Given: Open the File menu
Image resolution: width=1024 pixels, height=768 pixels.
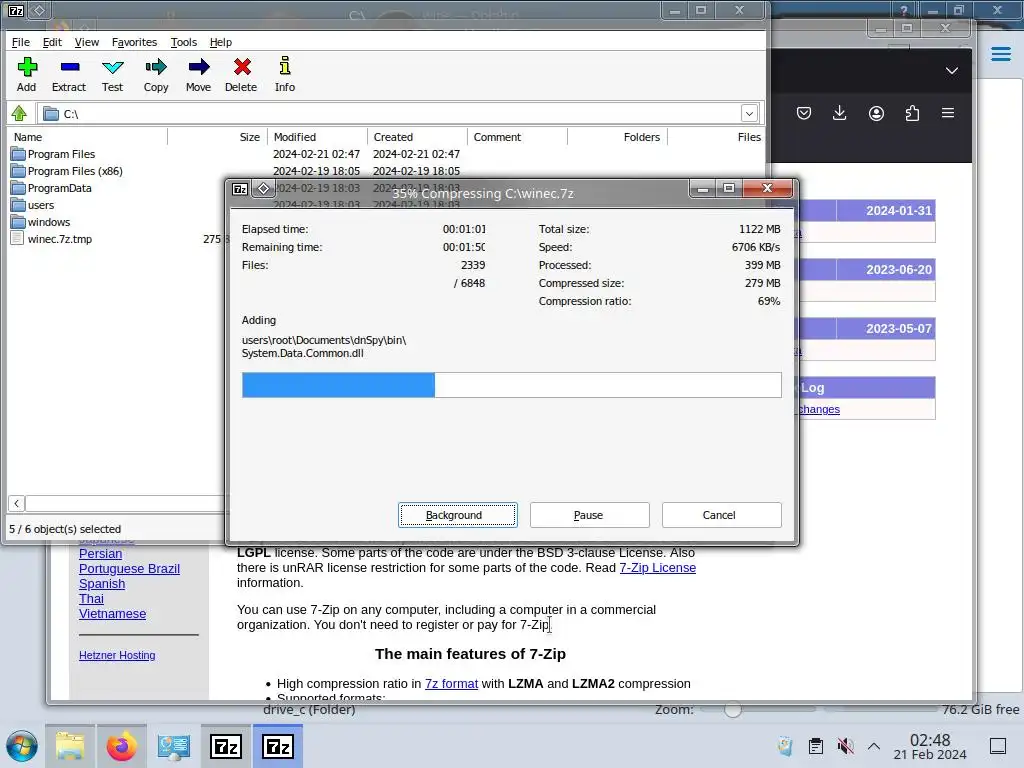Looking at the screenshot, I should [21, 42].
